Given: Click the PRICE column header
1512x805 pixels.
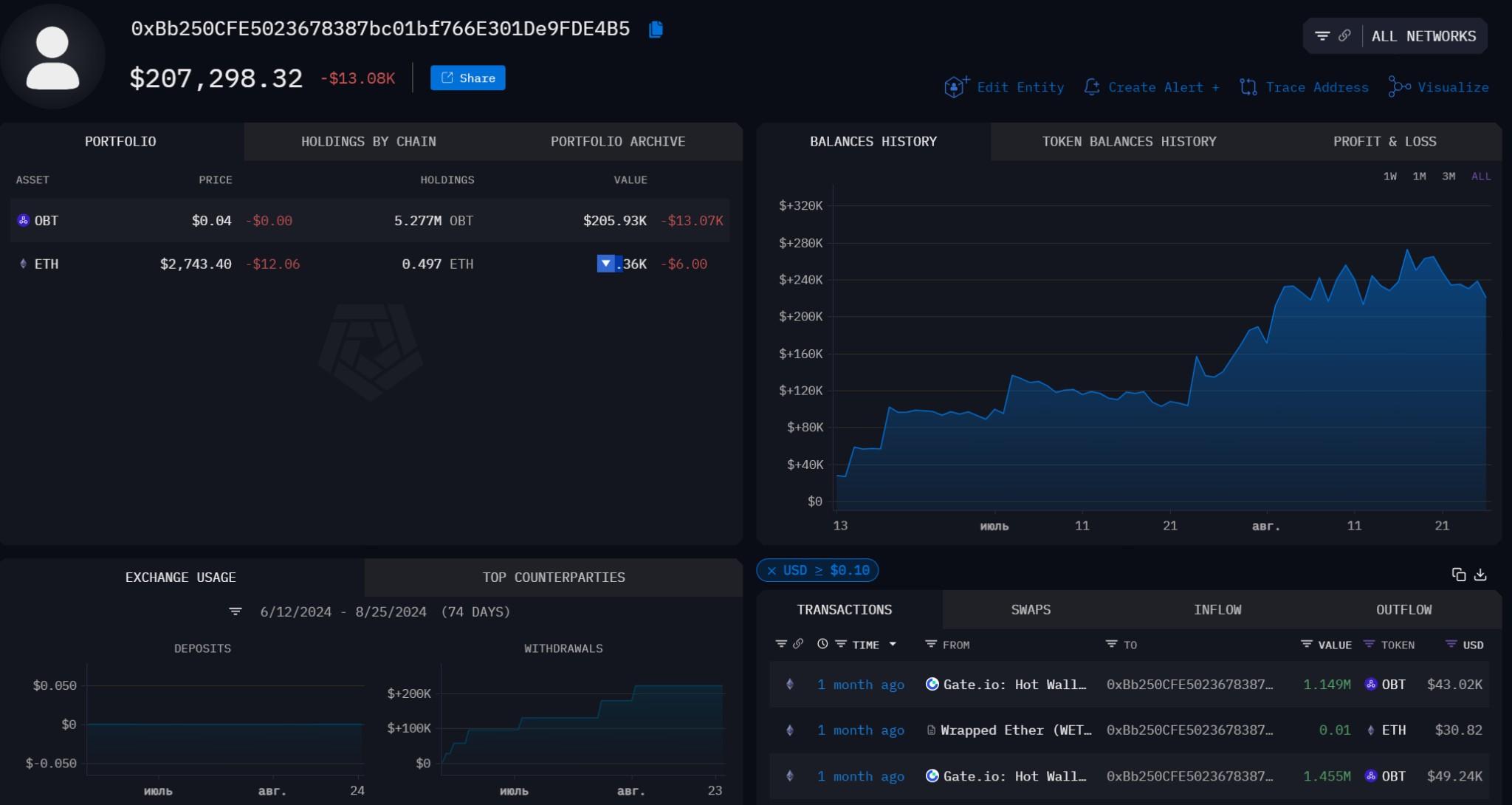Looking at the screenshot, I should (216, 179).
